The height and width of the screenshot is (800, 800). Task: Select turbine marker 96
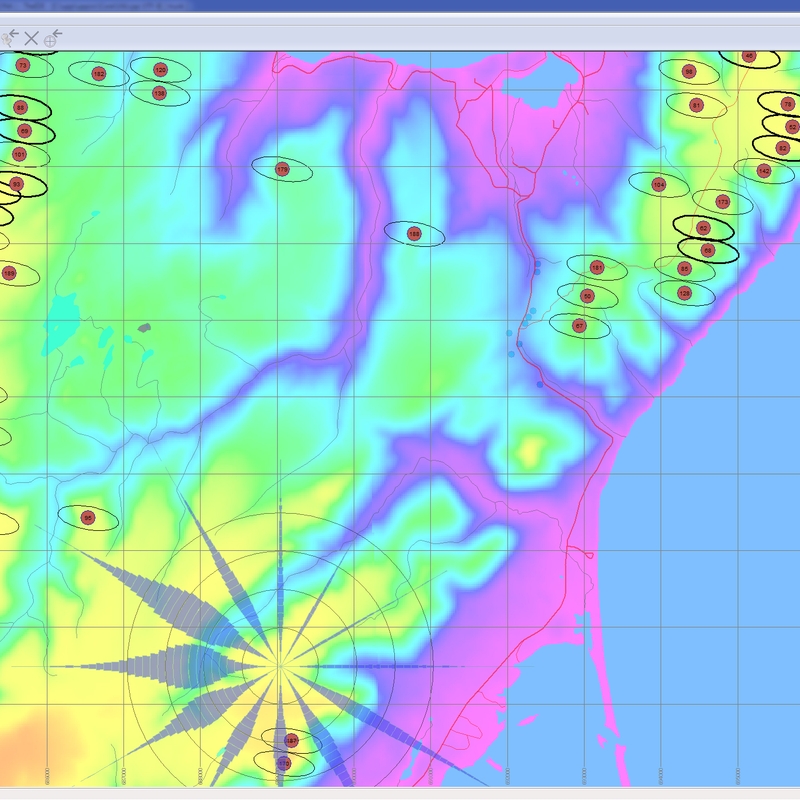click(x=87, y=517)
